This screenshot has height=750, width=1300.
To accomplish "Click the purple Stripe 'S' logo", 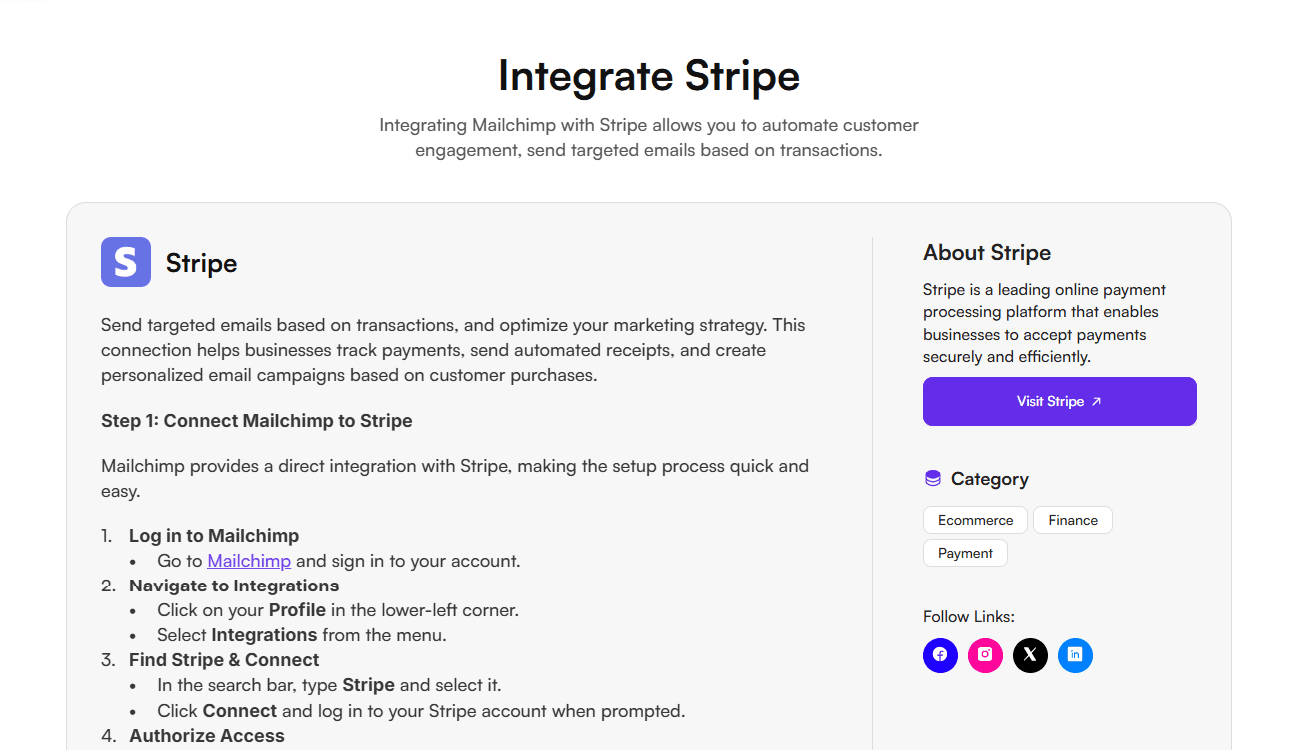I will (x=126, y=262).
